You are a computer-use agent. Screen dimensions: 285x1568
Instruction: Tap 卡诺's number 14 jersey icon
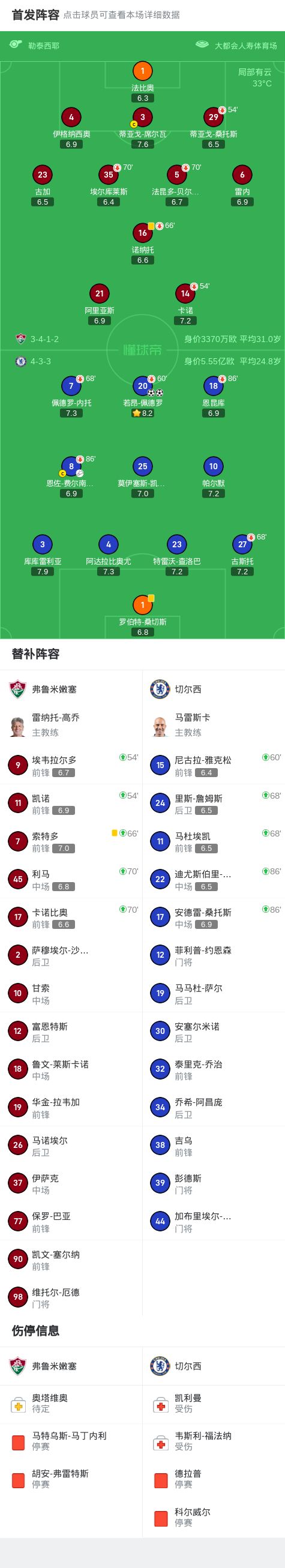[185, 293]
